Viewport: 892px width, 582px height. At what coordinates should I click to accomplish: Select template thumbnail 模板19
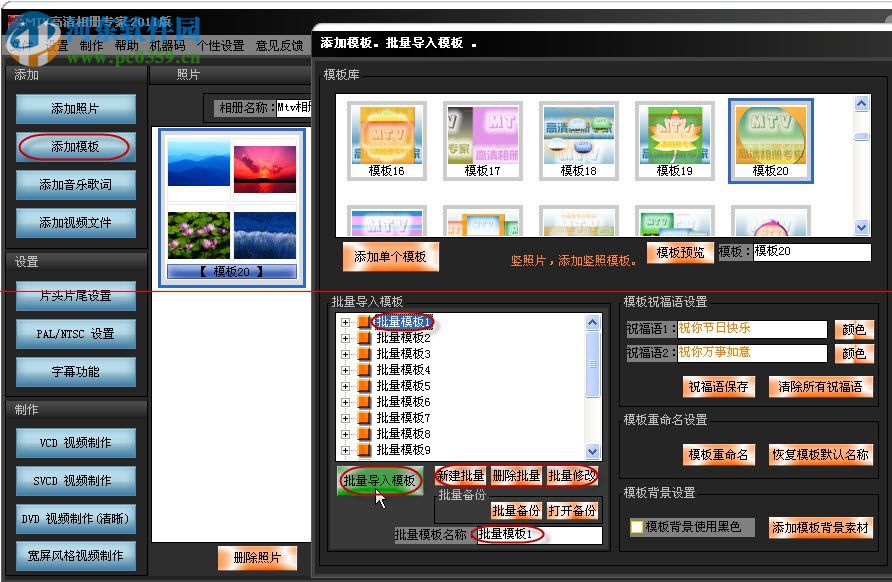click(675, 141)
